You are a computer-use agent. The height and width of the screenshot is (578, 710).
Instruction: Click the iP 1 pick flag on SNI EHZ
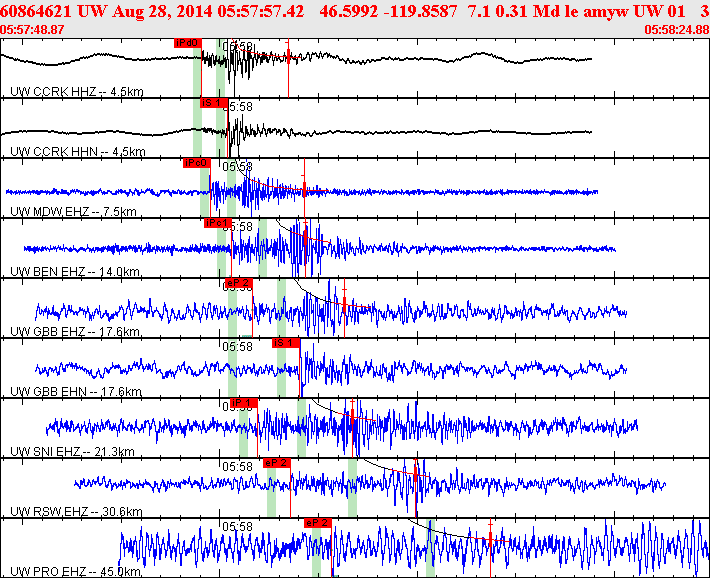(x=244, y=403)
